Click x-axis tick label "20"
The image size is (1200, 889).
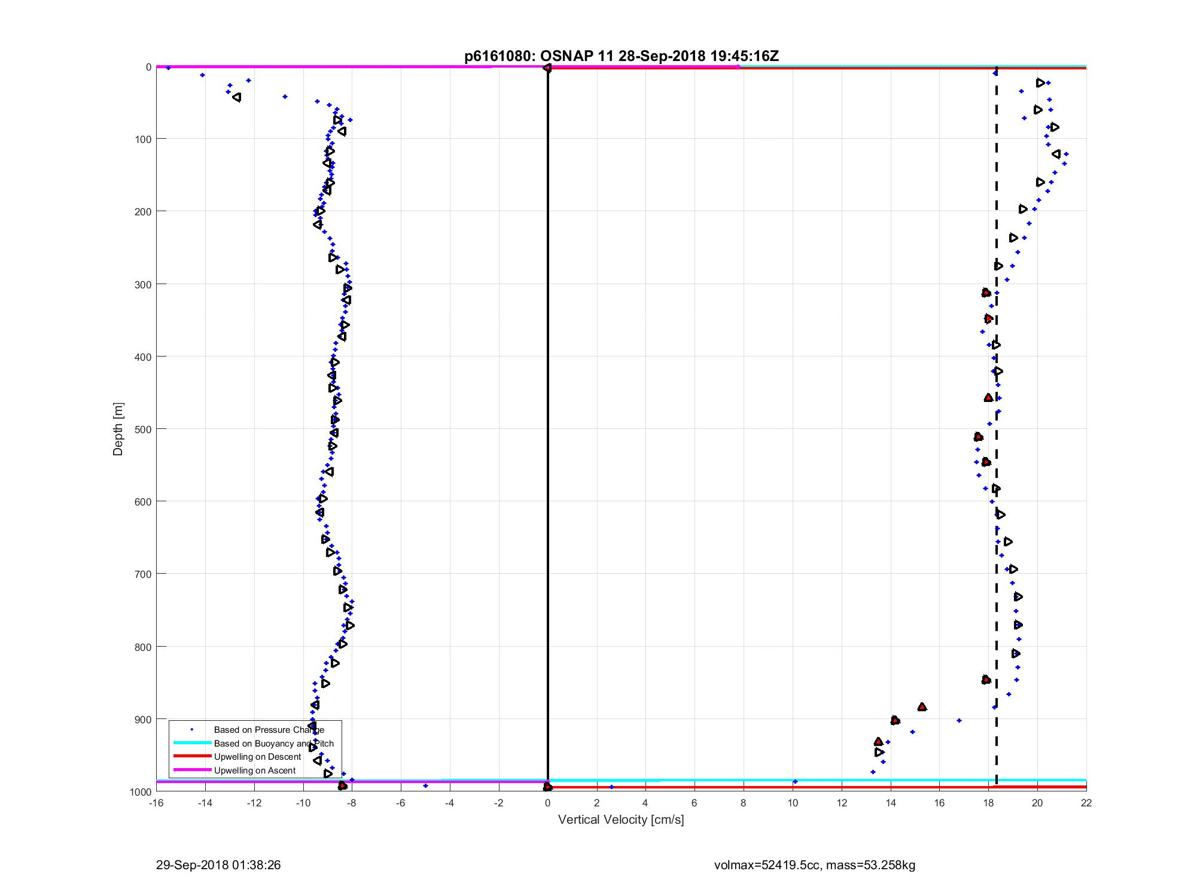pyautogui.click(x=1038, y=803)
